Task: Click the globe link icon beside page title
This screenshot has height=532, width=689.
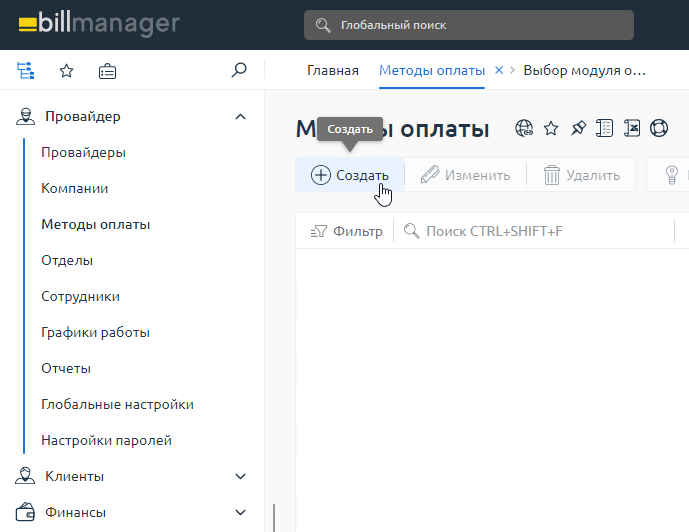Action: click(x=524, y=128)
